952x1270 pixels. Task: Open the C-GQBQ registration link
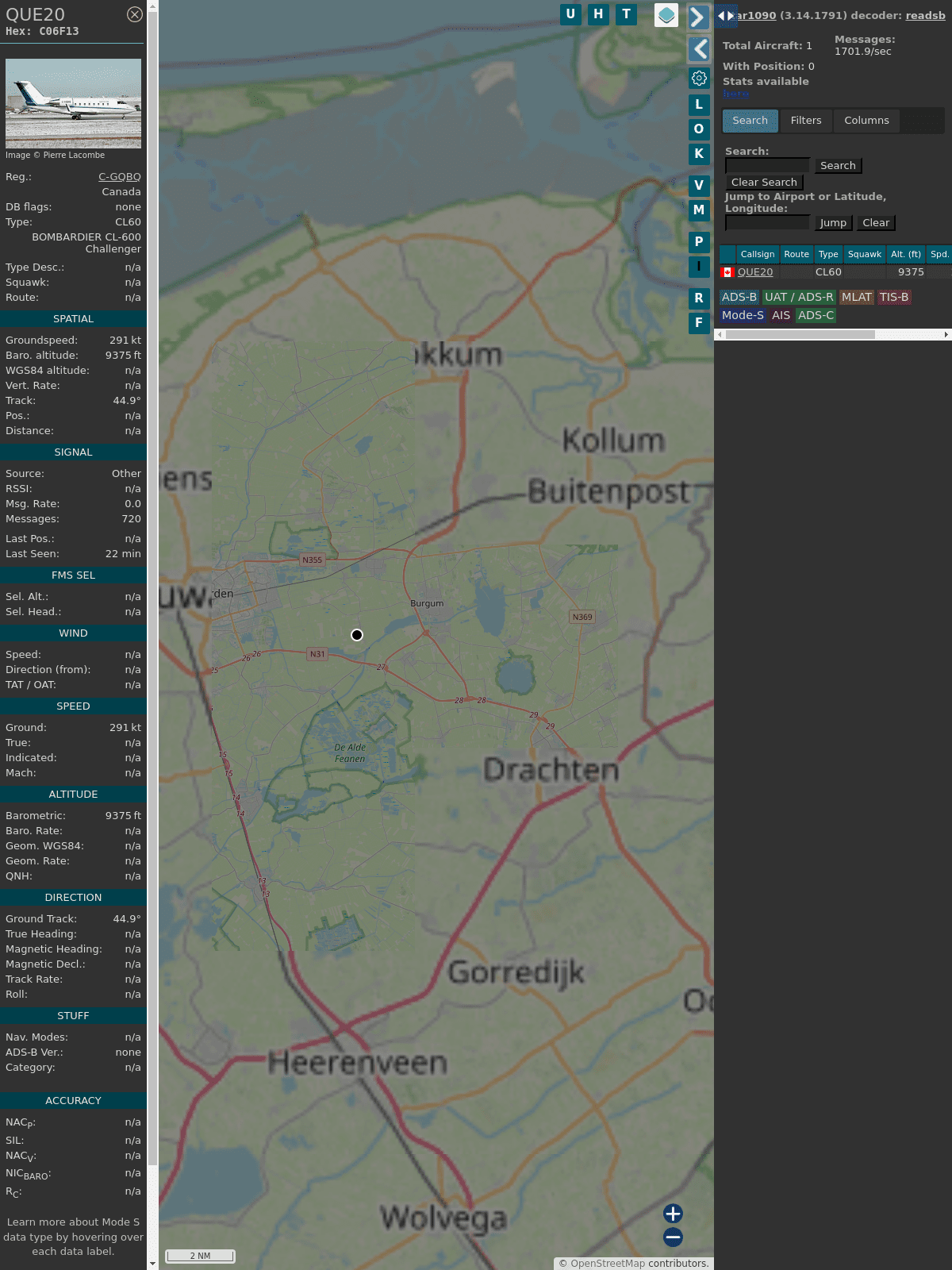tap(120, 177)
